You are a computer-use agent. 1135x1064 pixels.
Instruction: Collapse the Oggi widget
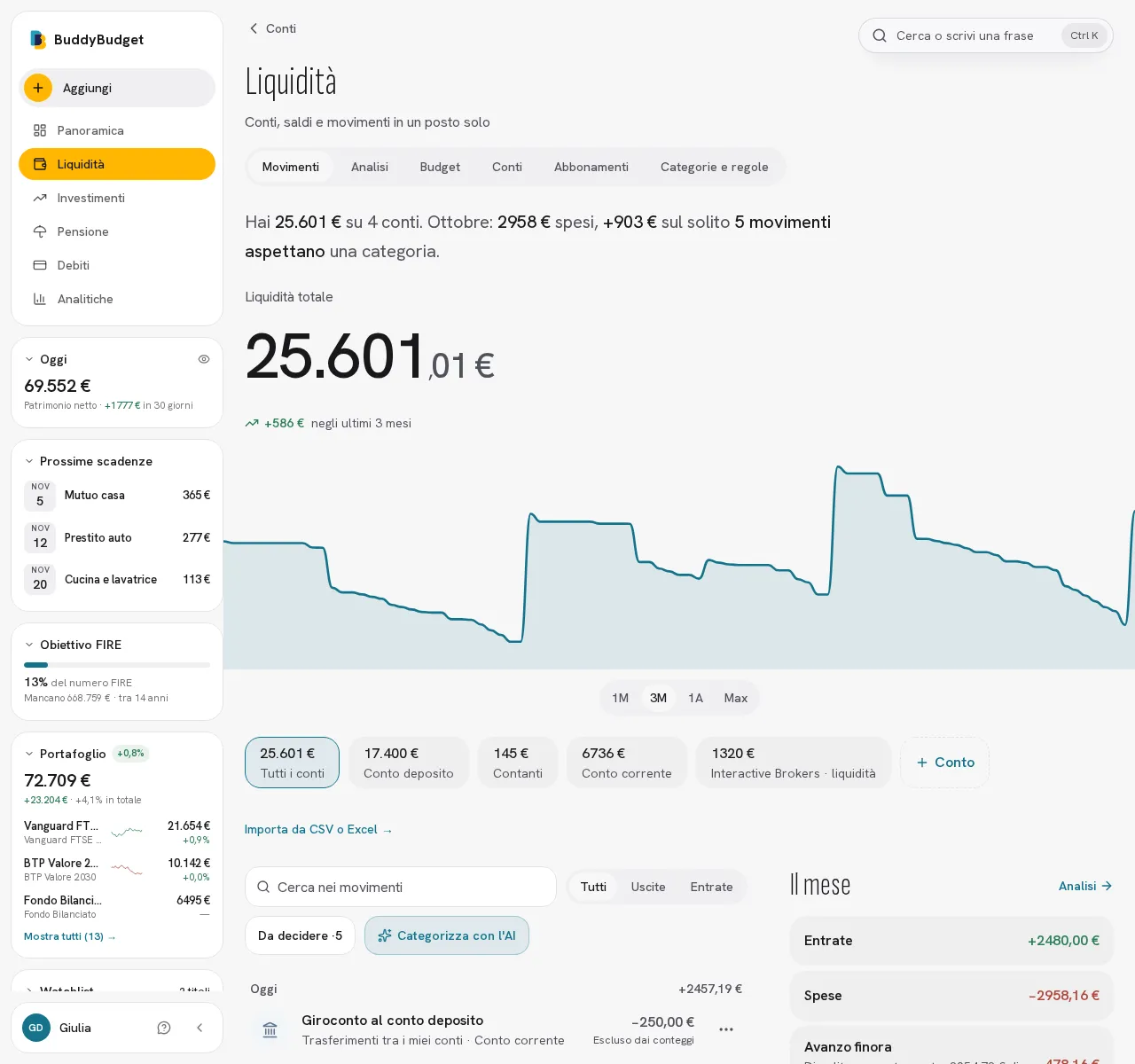click(x=29, y=359)
